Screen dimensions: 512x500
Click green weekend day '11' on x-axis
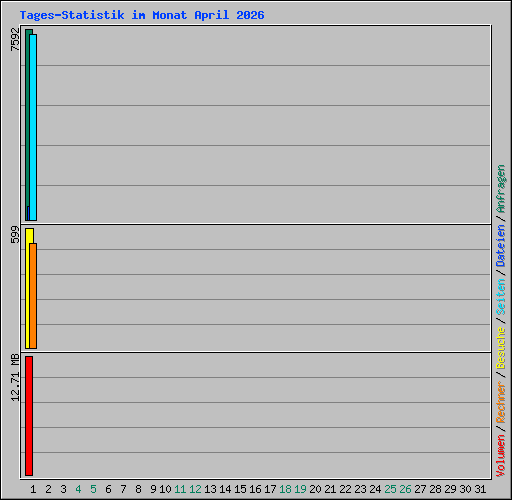coord(180,489)
